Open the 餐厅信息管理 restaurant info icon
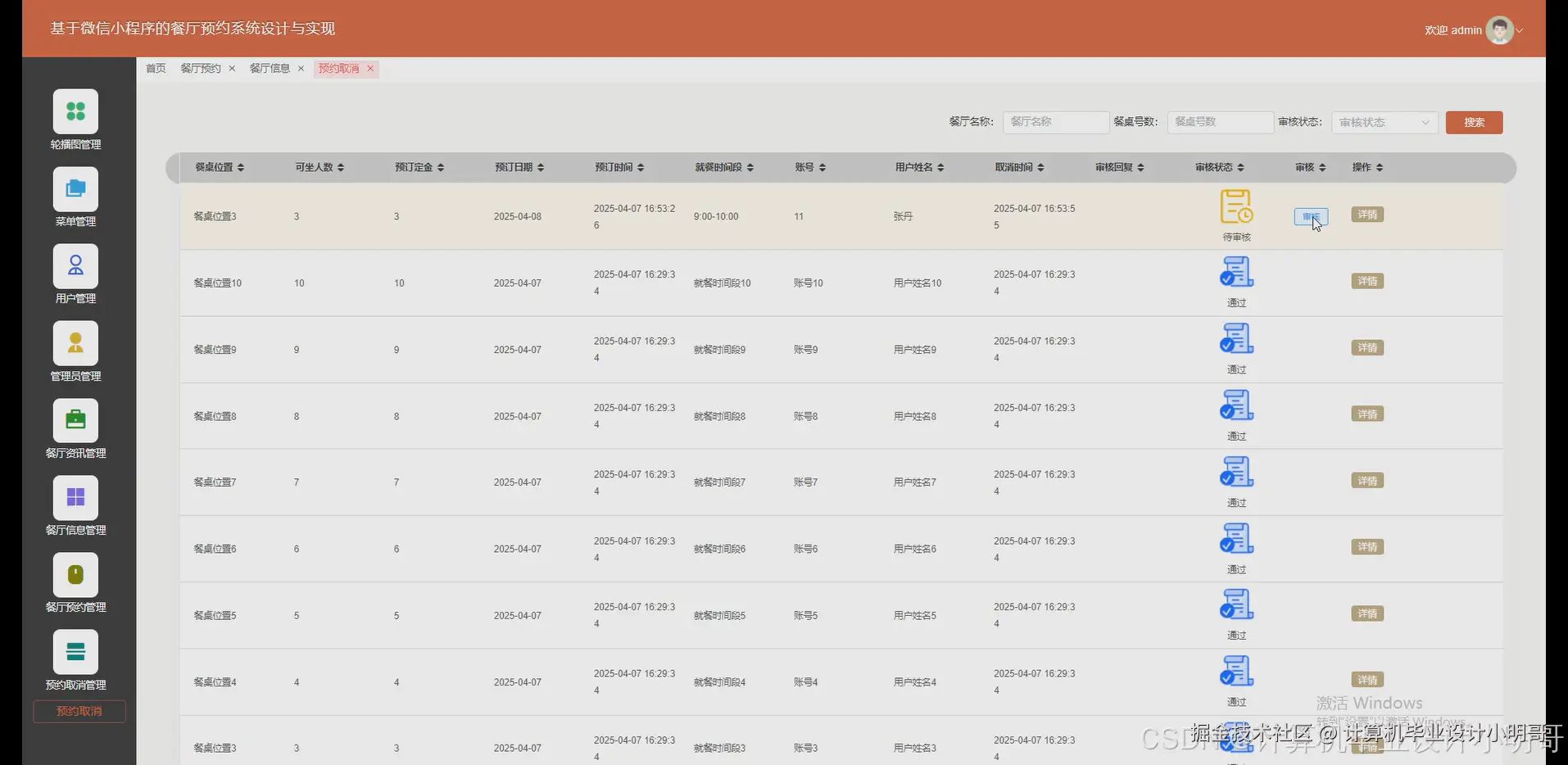Image resolution: width=1568 pixels, height=765 pixels. (x=75, y=497)
